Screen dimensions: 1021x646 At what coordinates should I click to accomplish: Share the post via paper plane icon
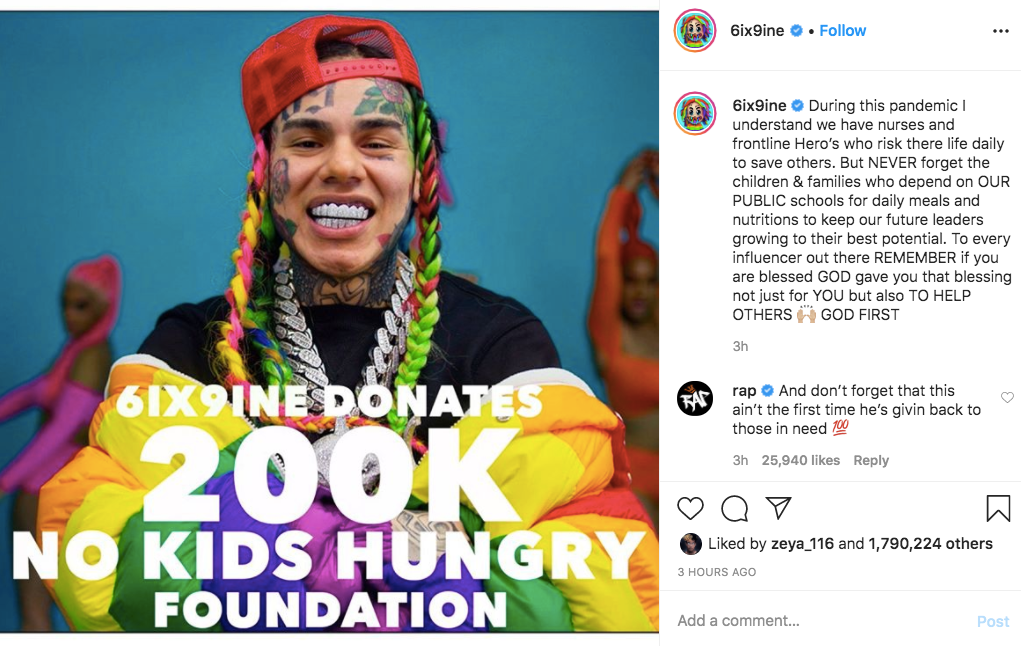[x=778, y=508]
